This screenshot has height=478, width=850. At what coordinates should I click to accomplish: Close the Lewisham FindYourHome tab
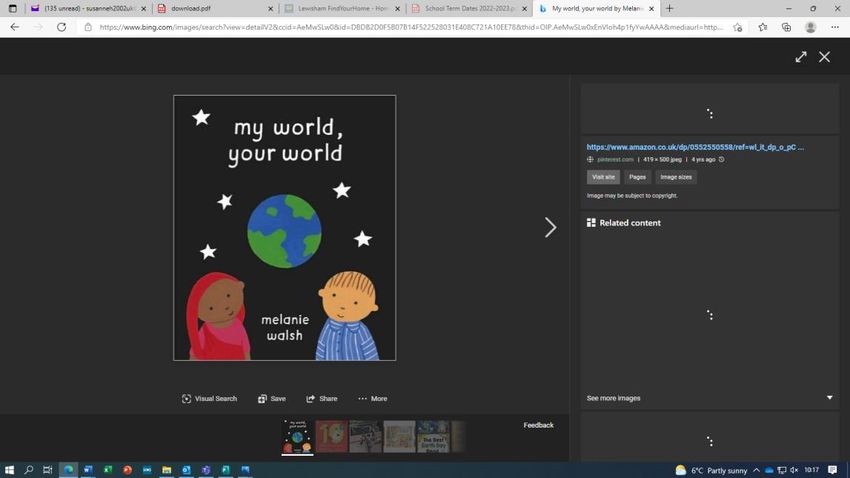(397, 9)
